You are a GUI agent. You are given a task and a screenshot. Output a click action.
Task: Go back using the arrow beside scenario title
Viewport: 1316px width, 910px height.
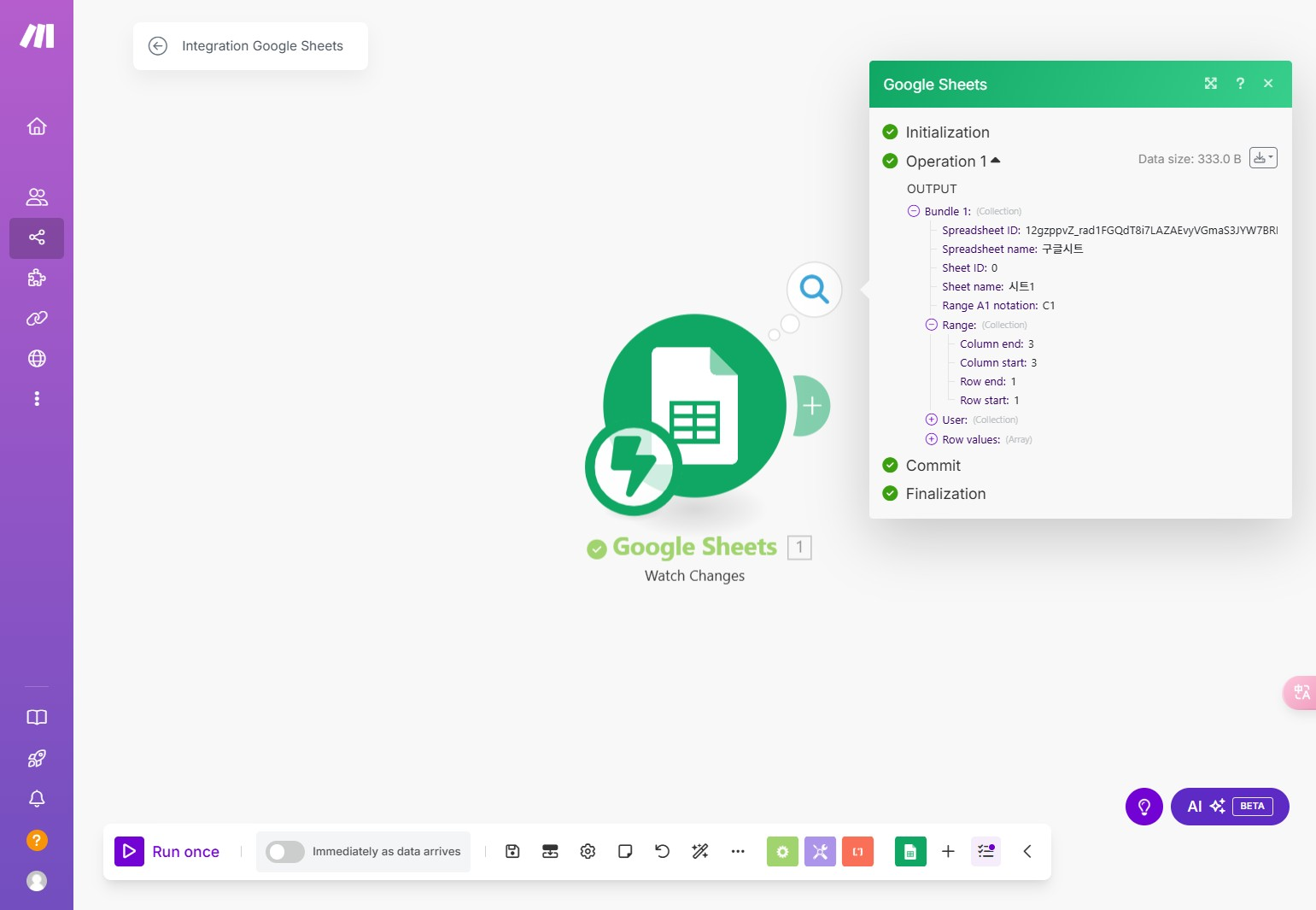[x=158, y=46]
